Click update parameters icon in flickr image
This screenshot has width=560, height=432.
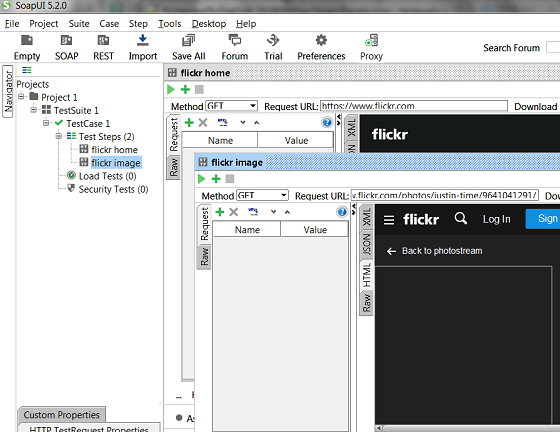(x=253, y=212)
